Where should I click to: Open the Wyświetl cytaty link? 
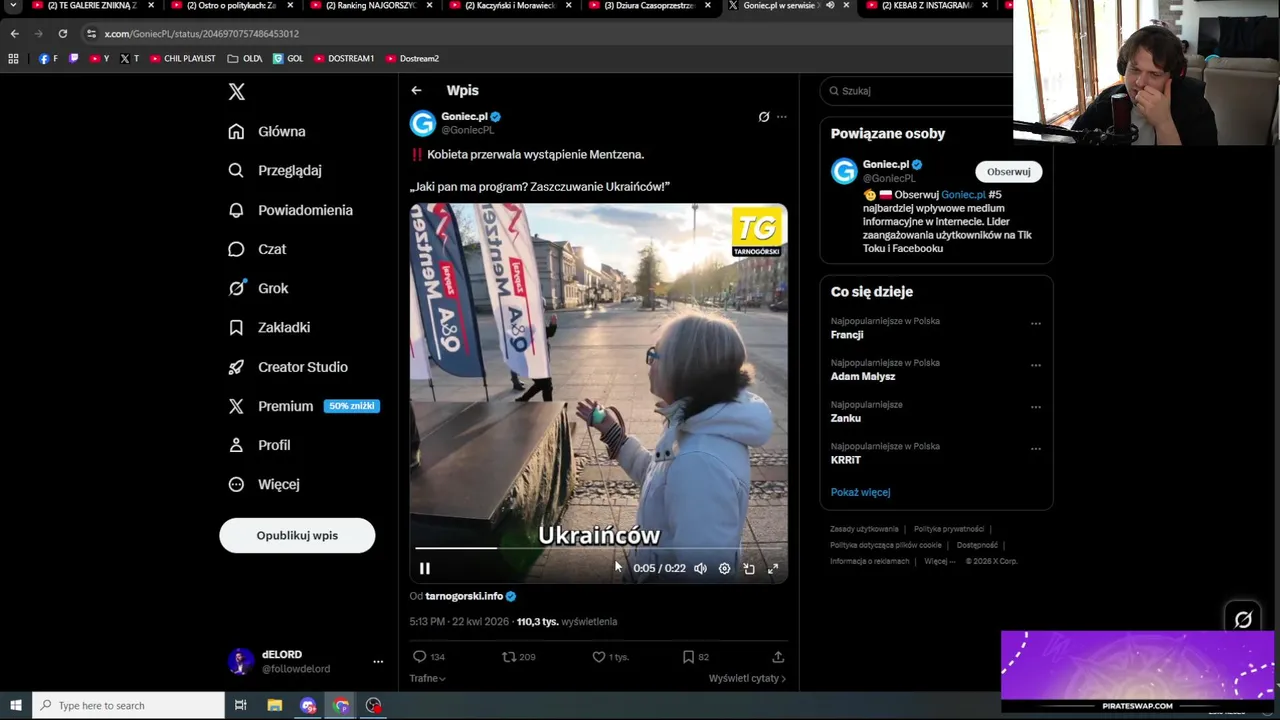click(x=747, y=678)
